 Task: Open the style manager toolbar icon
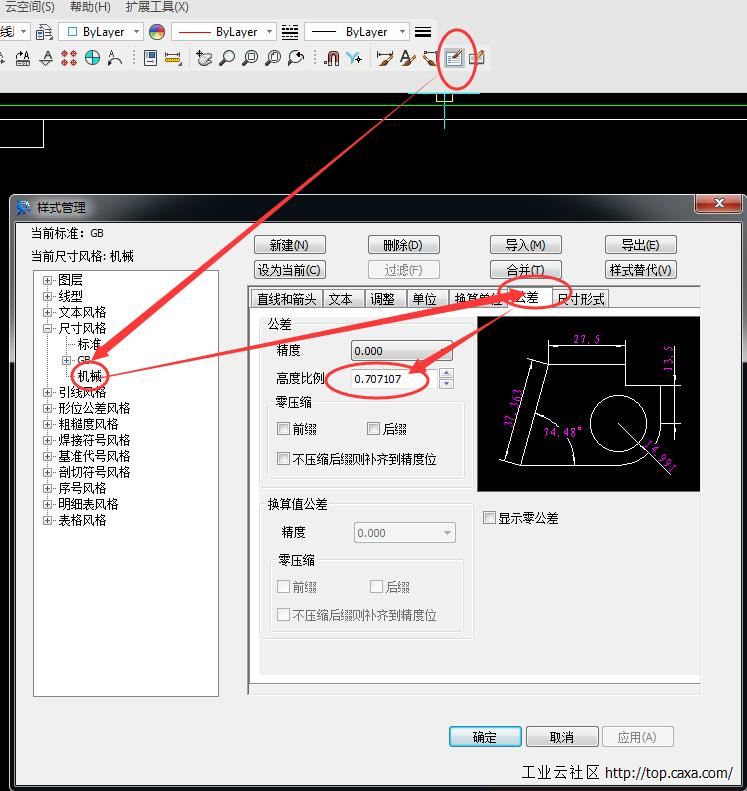454,59
